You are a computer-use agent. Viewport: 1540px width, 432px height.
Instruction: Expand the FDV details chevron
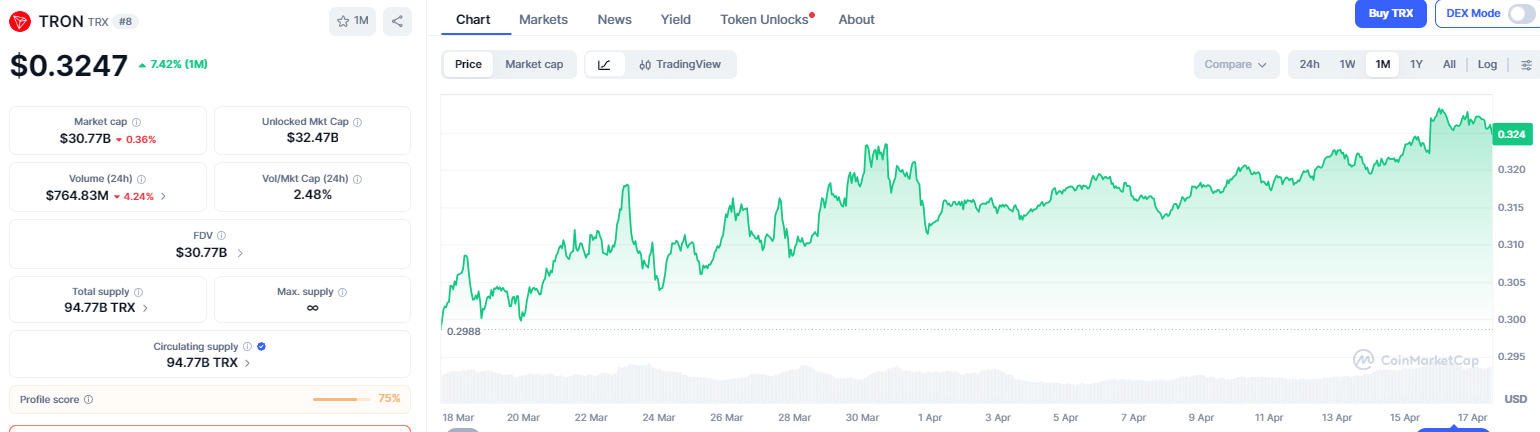(x=240, y=253)
